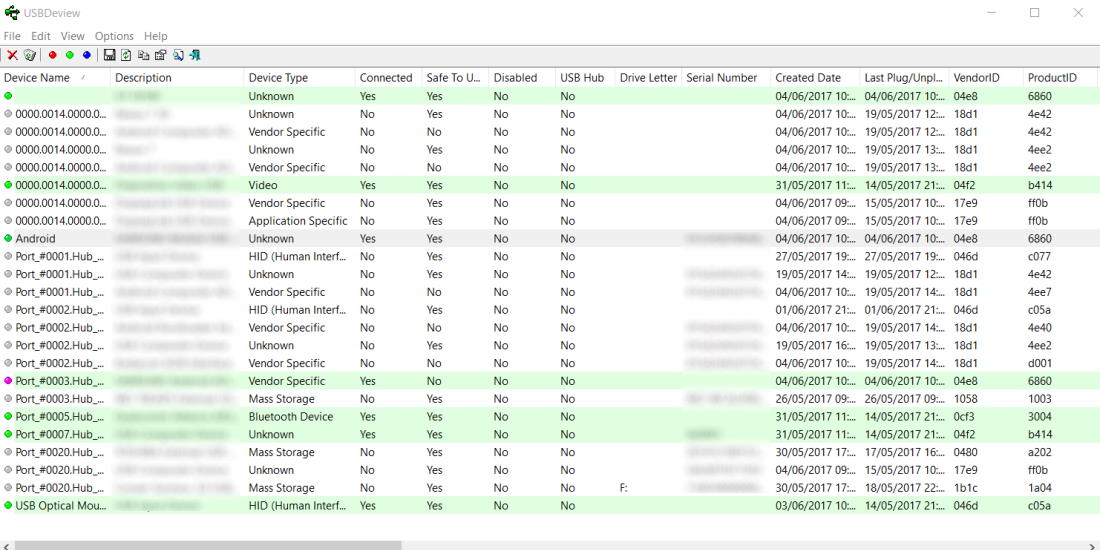1100x550 pixels.
Task: Sort list by VendorID column header
Action: click(976, 78)
